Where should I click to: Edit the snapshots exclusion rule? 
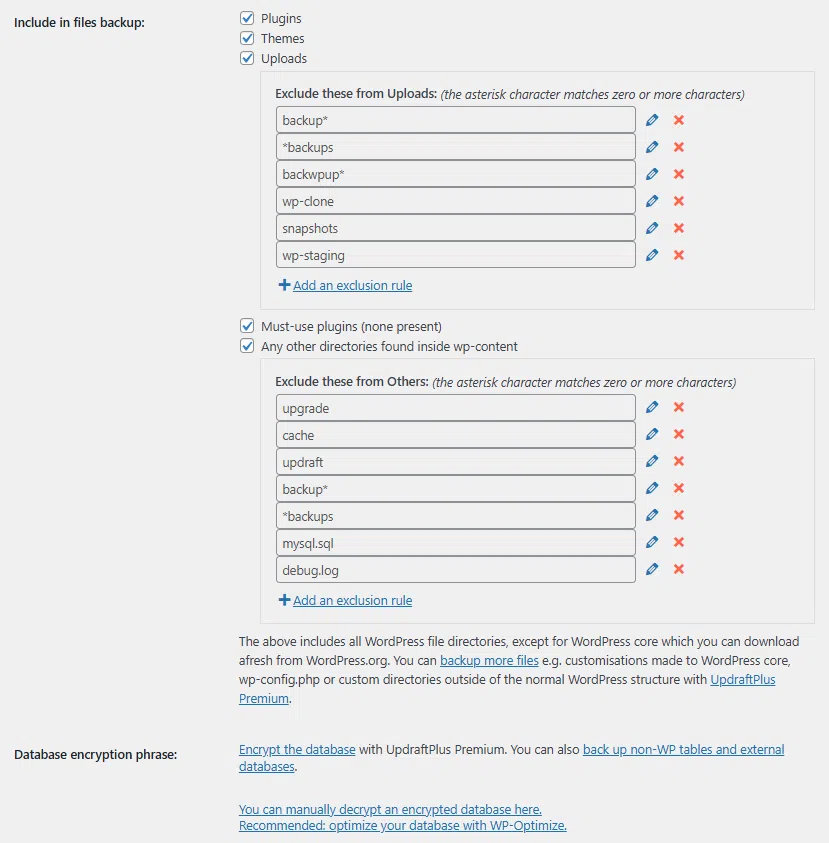click(x=652, y=228)
